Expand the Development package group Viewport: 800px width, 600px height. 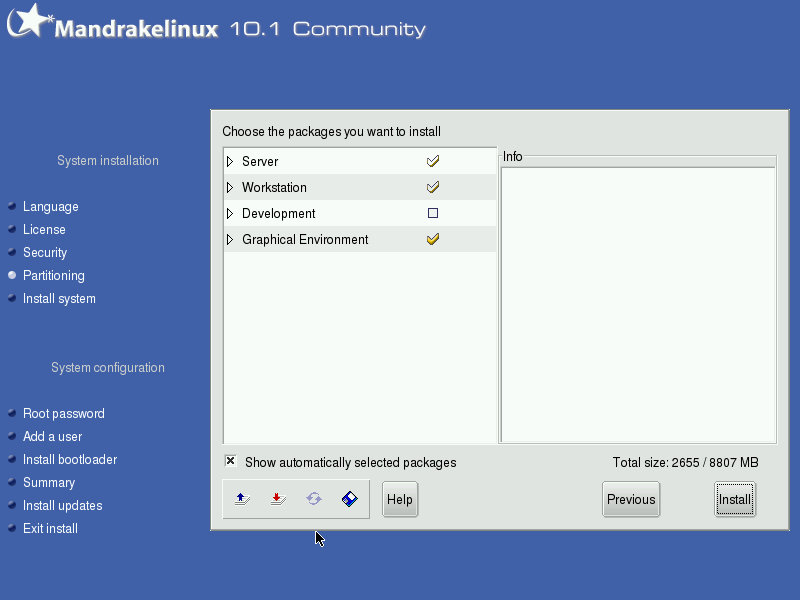pos(230,213)
